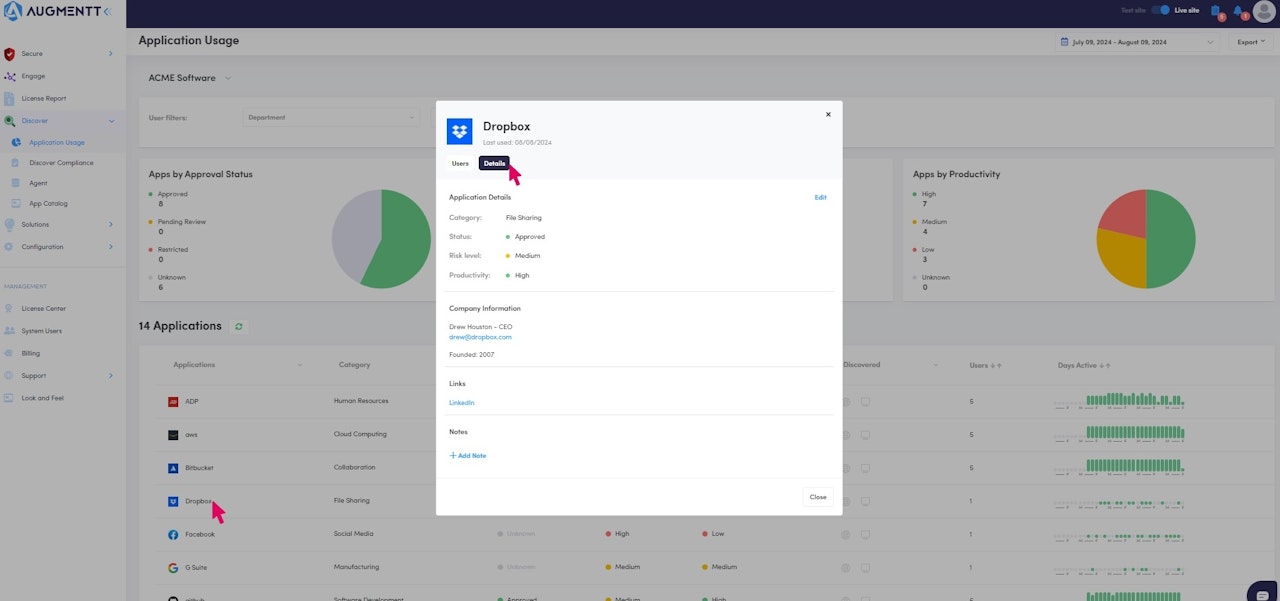Open the Department filter dropdown

coord(331,118)
